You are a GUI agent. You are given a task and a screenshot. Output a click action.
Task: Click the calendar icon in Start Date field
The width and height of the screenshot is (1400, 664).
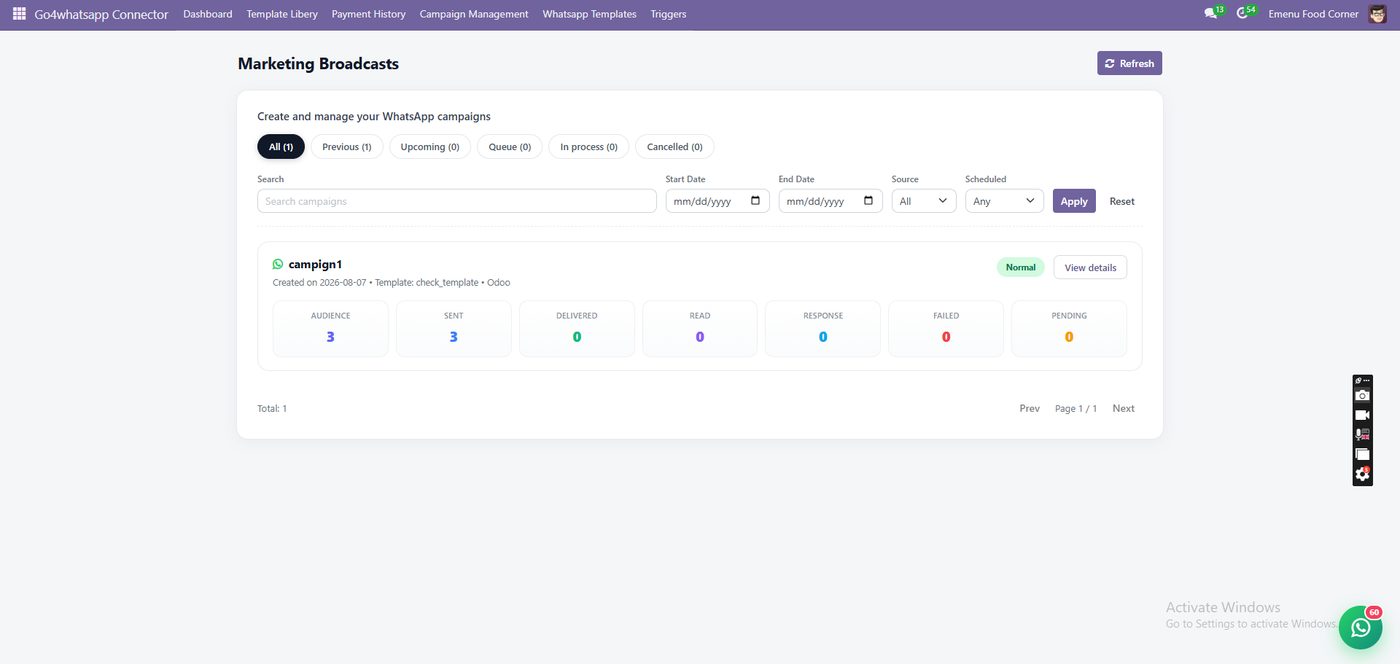coord(755,201)
